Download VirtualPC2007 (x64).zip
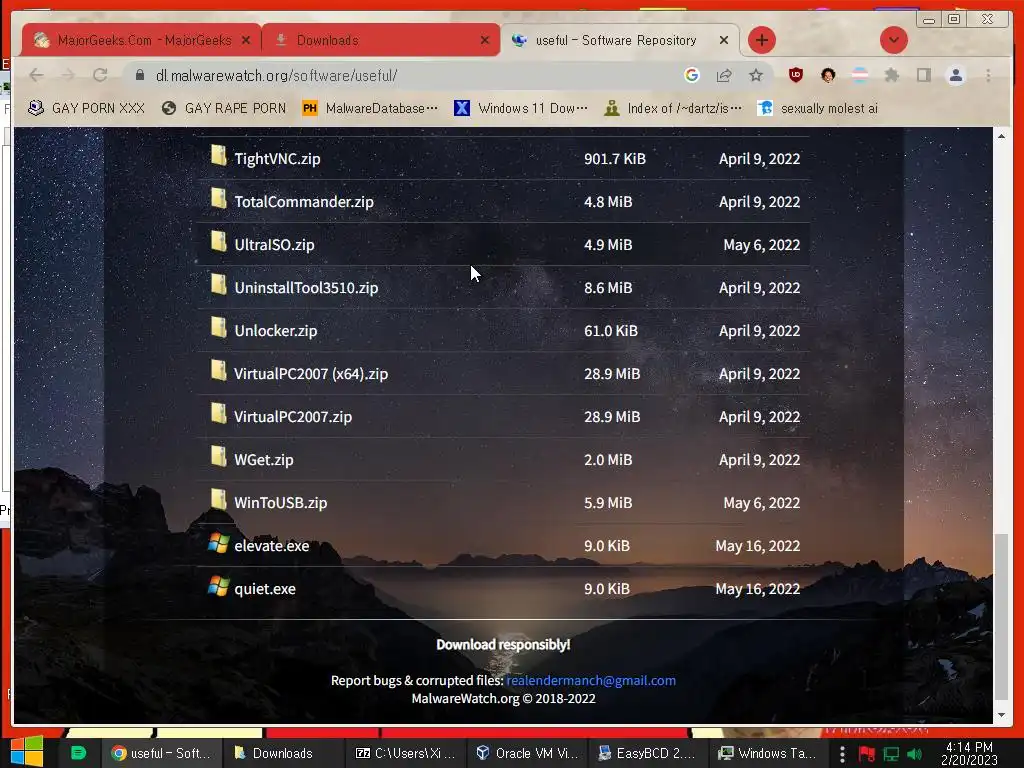This screenshot has height=768, width=1024. pos(311,374)
